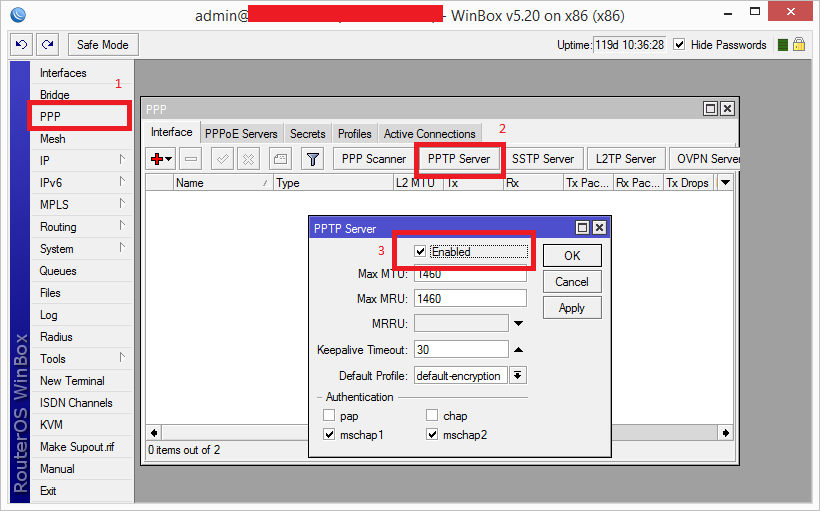Click the Comment note toolbar icon
Screen dimensions: 820x511
[x=280, y=159]
